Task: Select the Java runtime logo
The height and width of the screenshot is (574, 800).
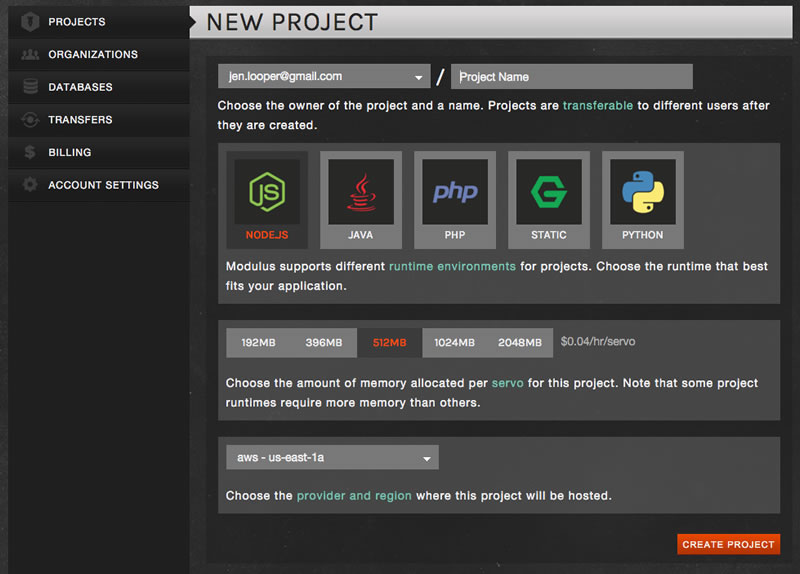Action: [x=361, y=192]
